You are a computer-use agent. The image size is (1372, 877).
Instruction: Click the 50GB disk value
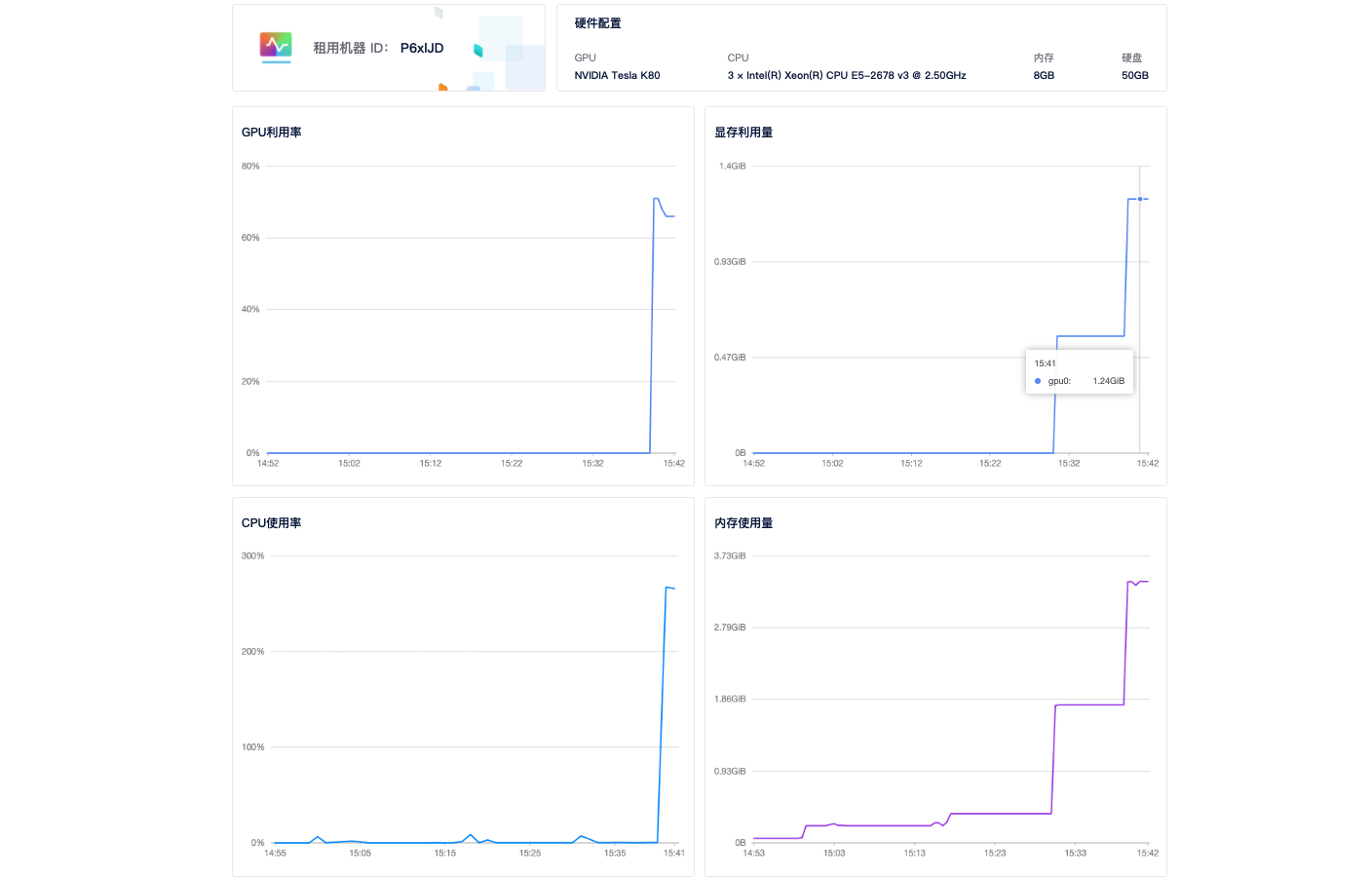coord(1134,75)
